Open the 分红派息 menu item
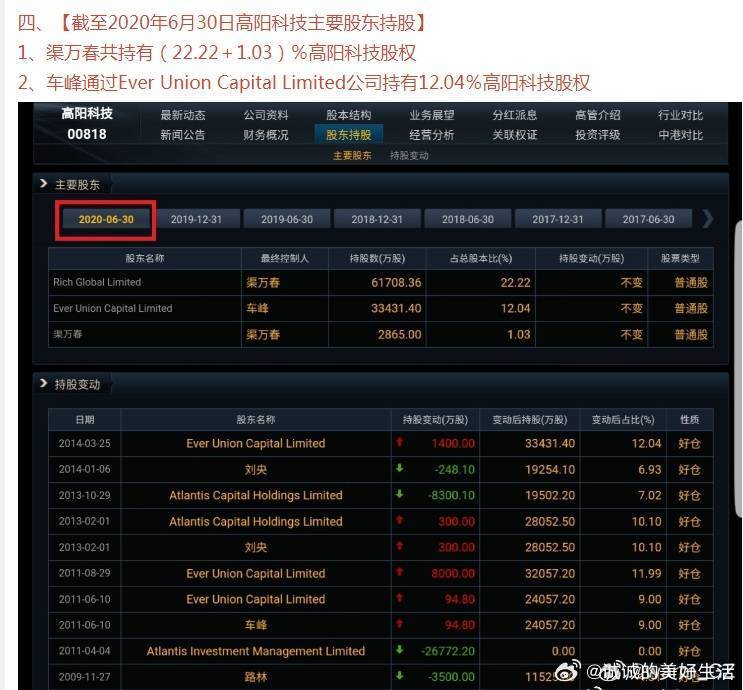This screenshot has height=690, width=743. (x=515, y=115)
